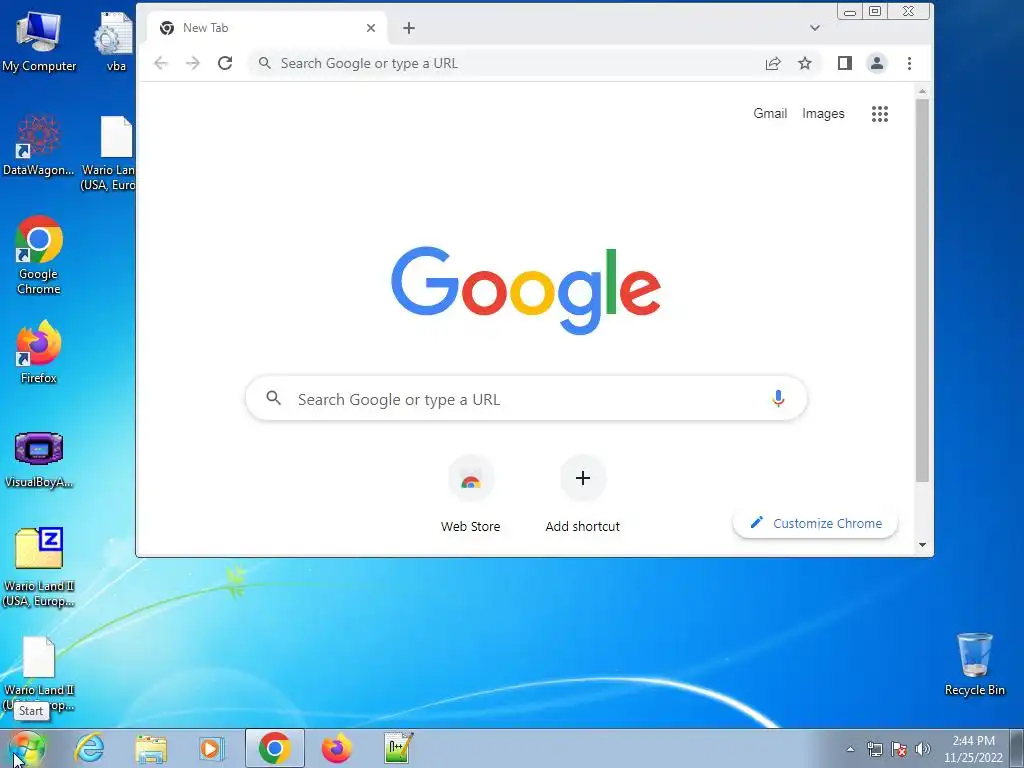This screenshot has height=768, width=1024.
Task: Open Windows Explorer from the taskbar
Action: [x=151, y=748]
